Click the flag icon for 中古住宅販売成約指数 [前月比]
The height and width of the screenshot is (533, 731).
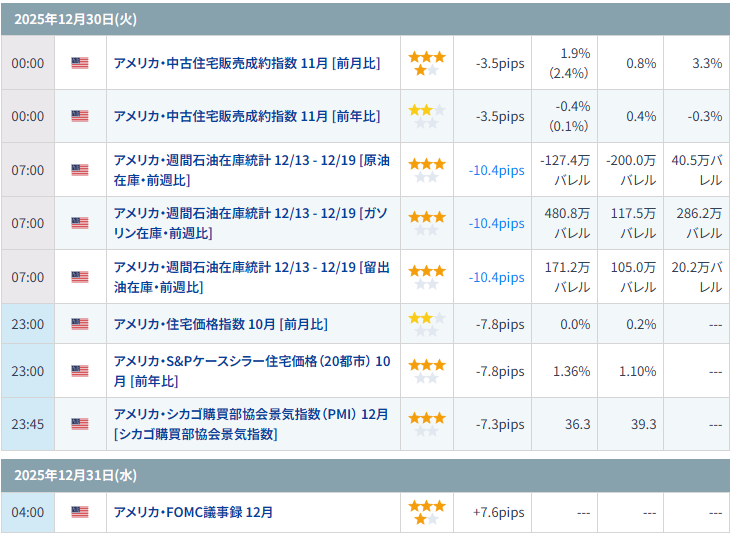[x=80, y=63]
